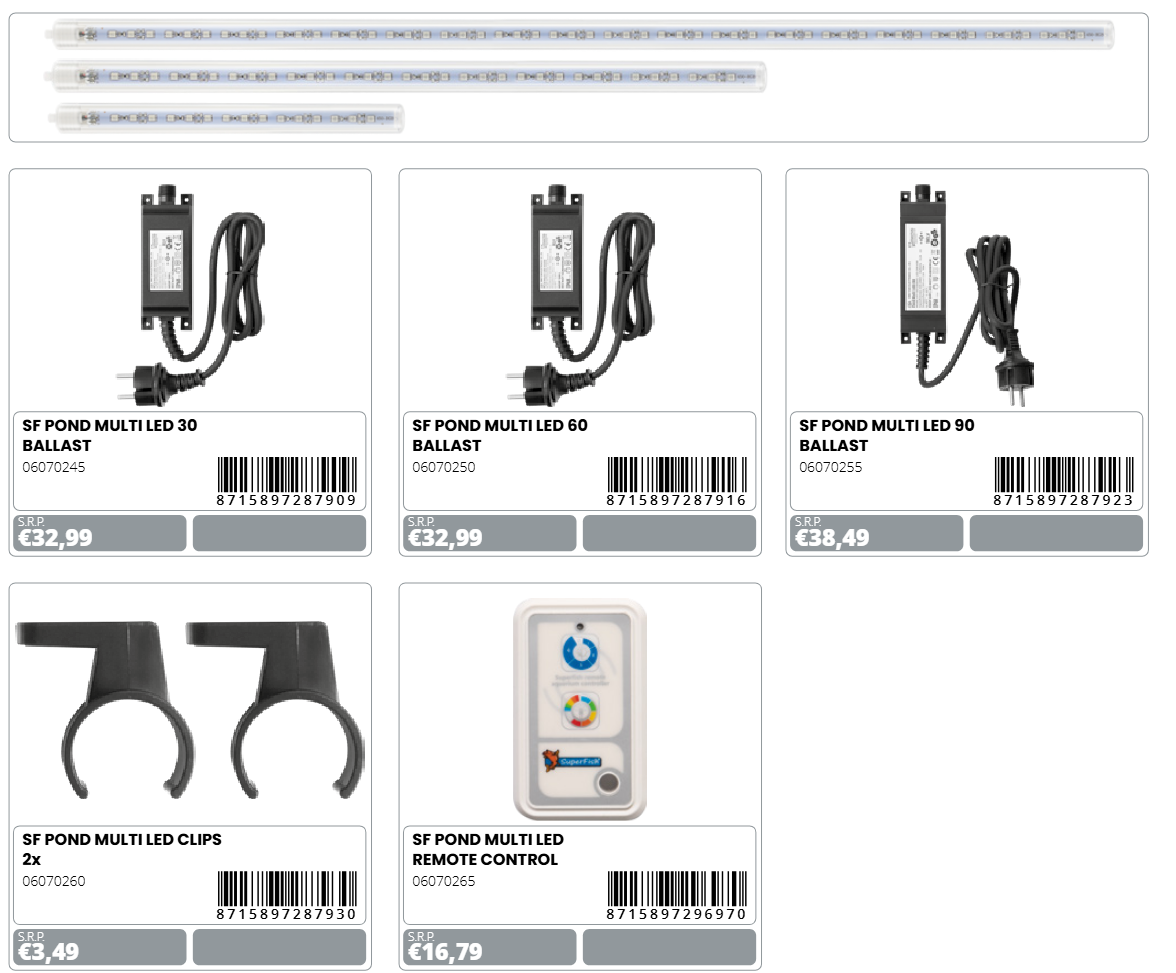Viewport: 1176px width, 973px height.
Task: Select the title SF POND MULTI LED REMOTE CONTROL
Action: (x=488, y=849)
